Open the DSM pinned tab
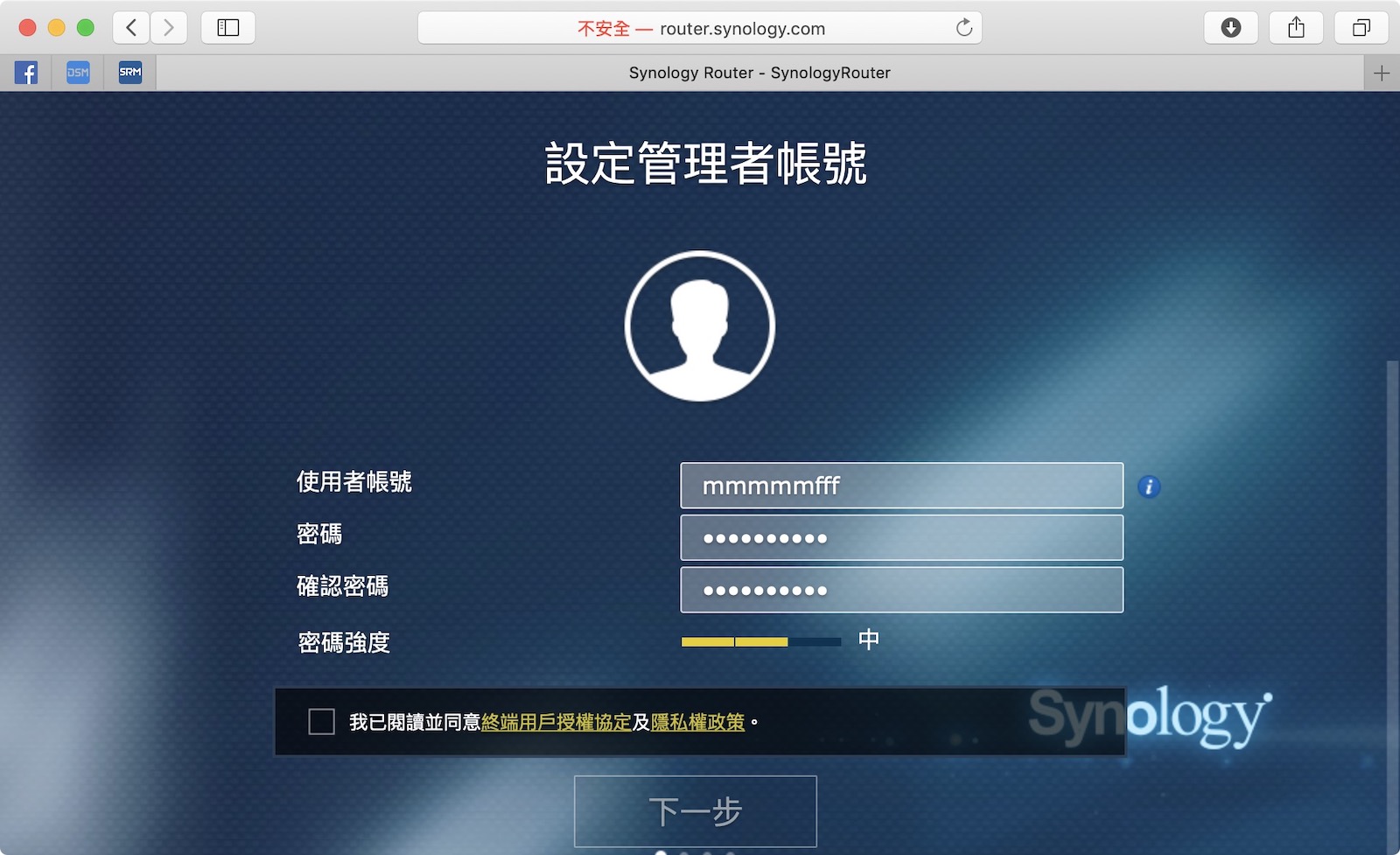 click(78, 73)
